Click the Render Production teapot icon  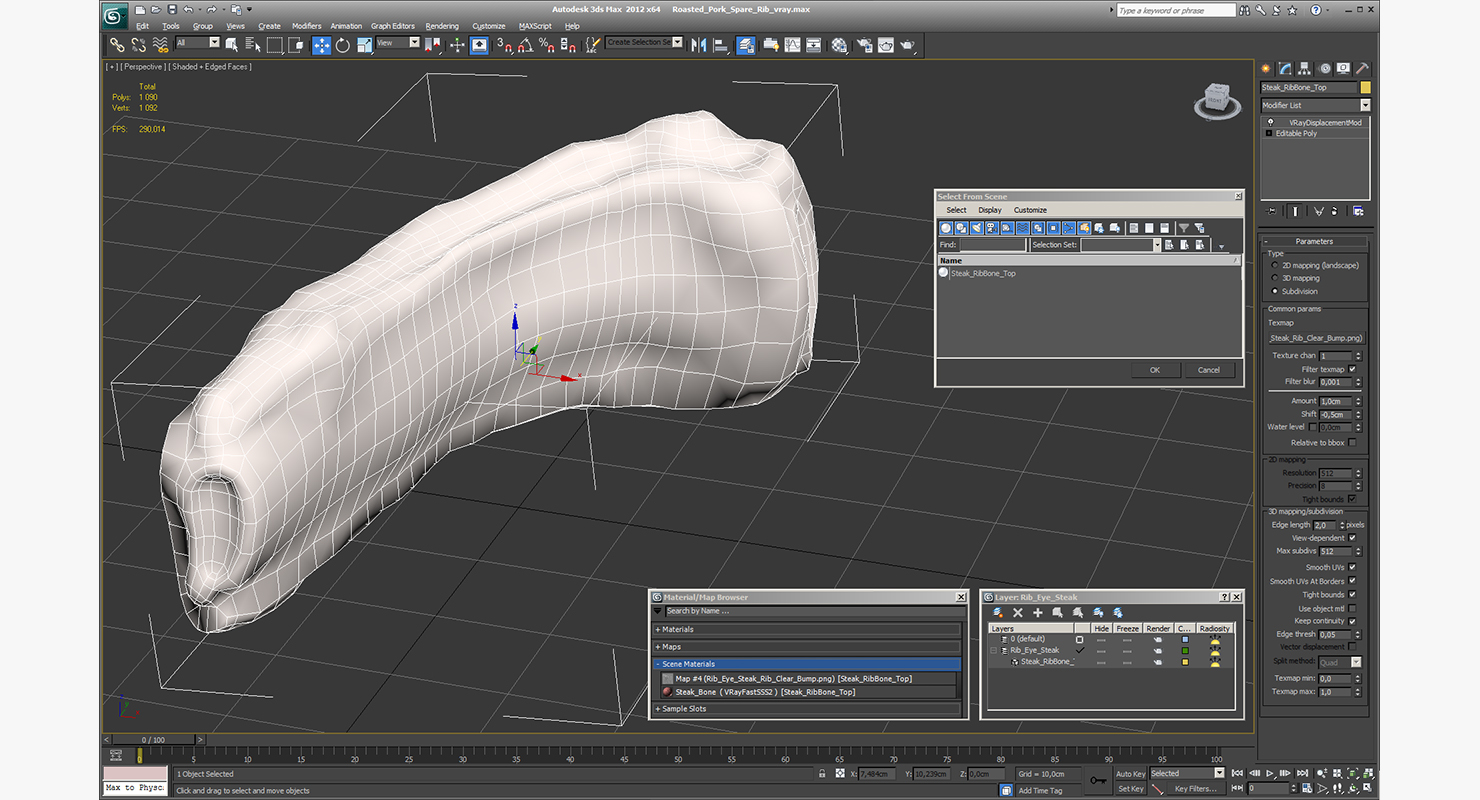click(908, 45)
